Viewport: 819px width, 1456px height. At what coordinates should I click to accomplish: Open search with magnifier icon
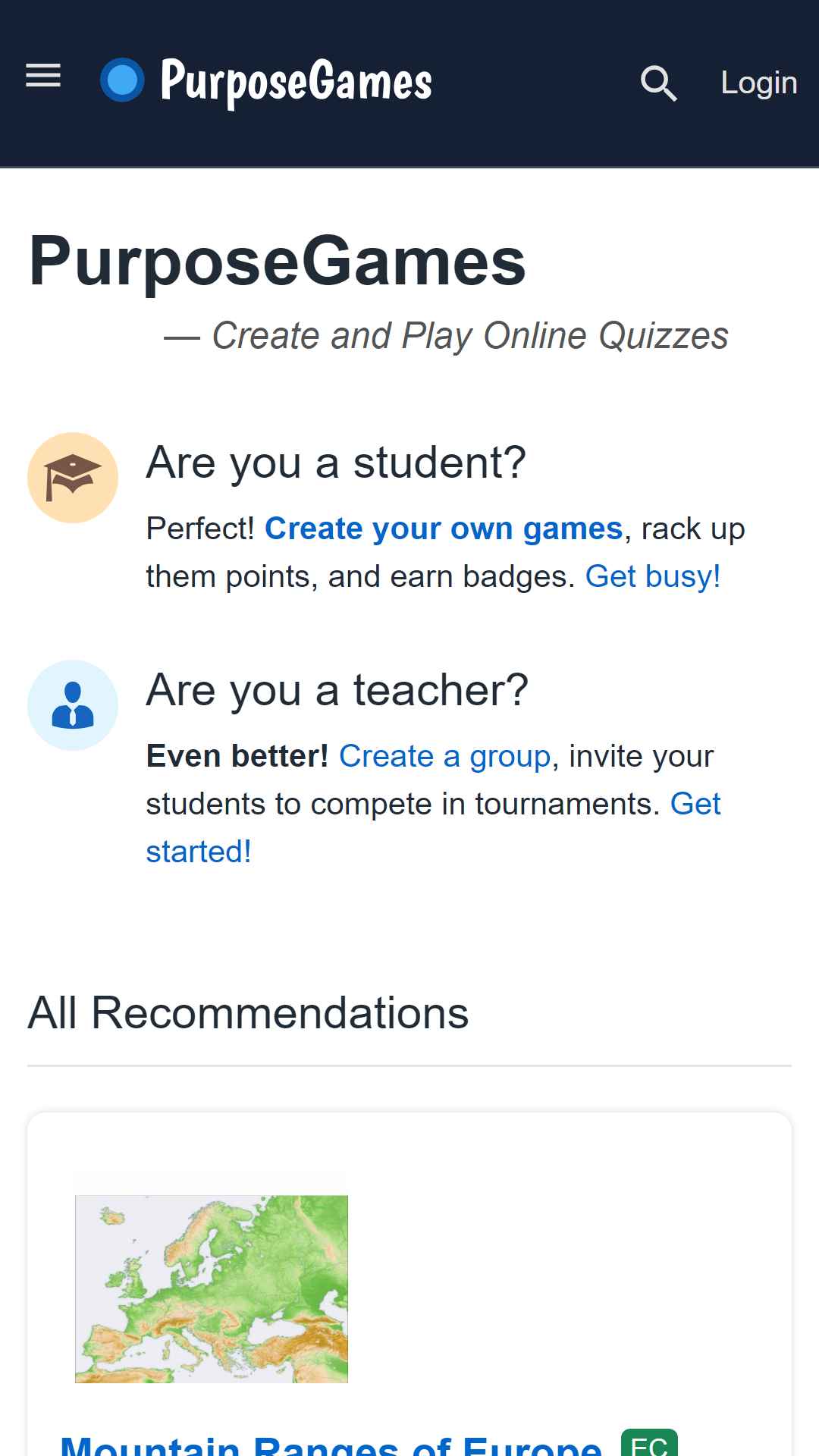tap(658, 83)
